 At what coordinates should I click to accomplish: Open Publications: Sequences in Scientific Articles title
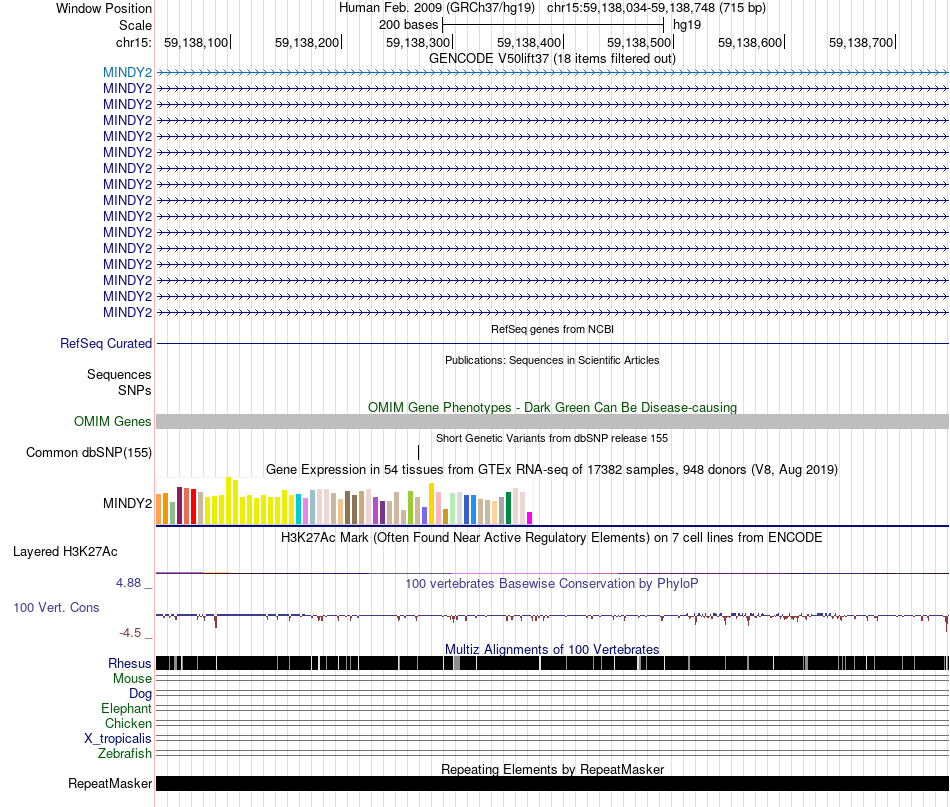coord(552,360)
